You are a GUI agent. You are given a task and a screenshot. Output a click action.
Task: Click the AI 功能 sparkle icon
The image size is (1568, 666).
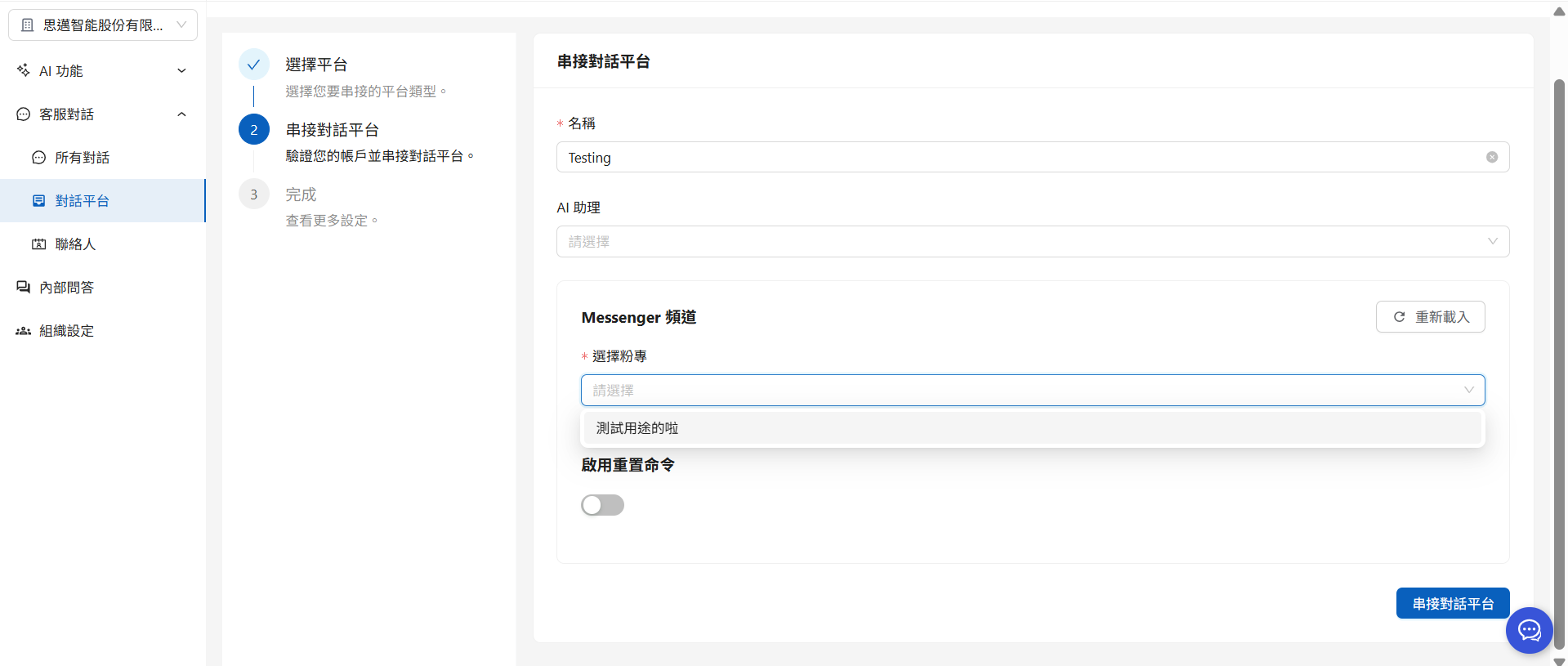click(24, 70)
